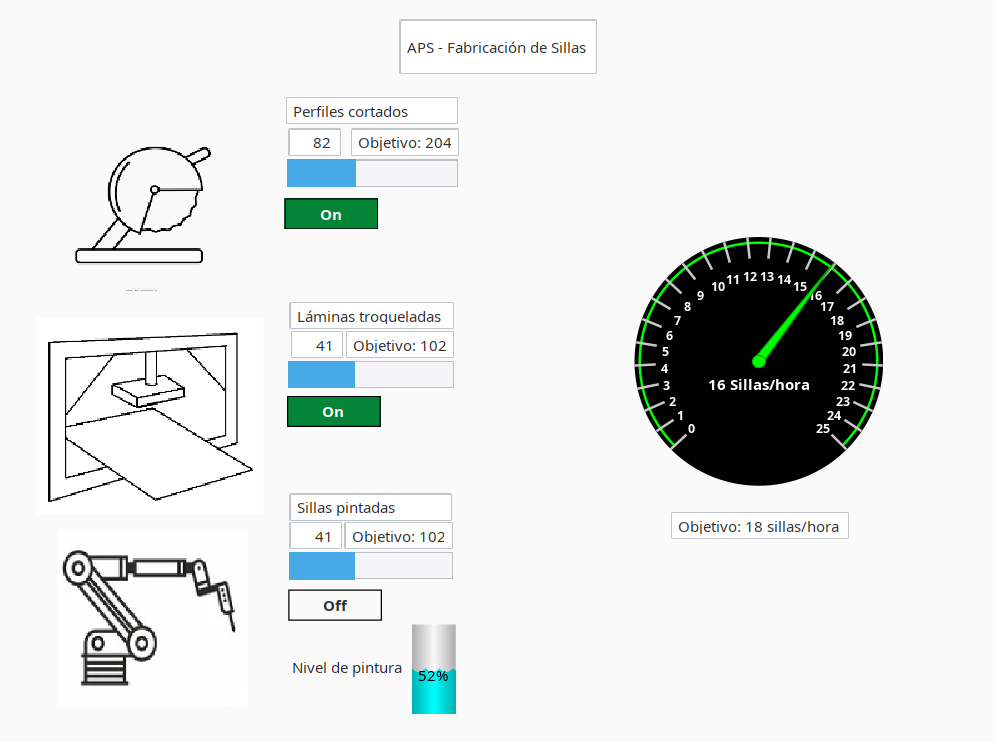Click the Perfiles cortados progress bar
The image size is (996, 742).
(x=371, y=172)
